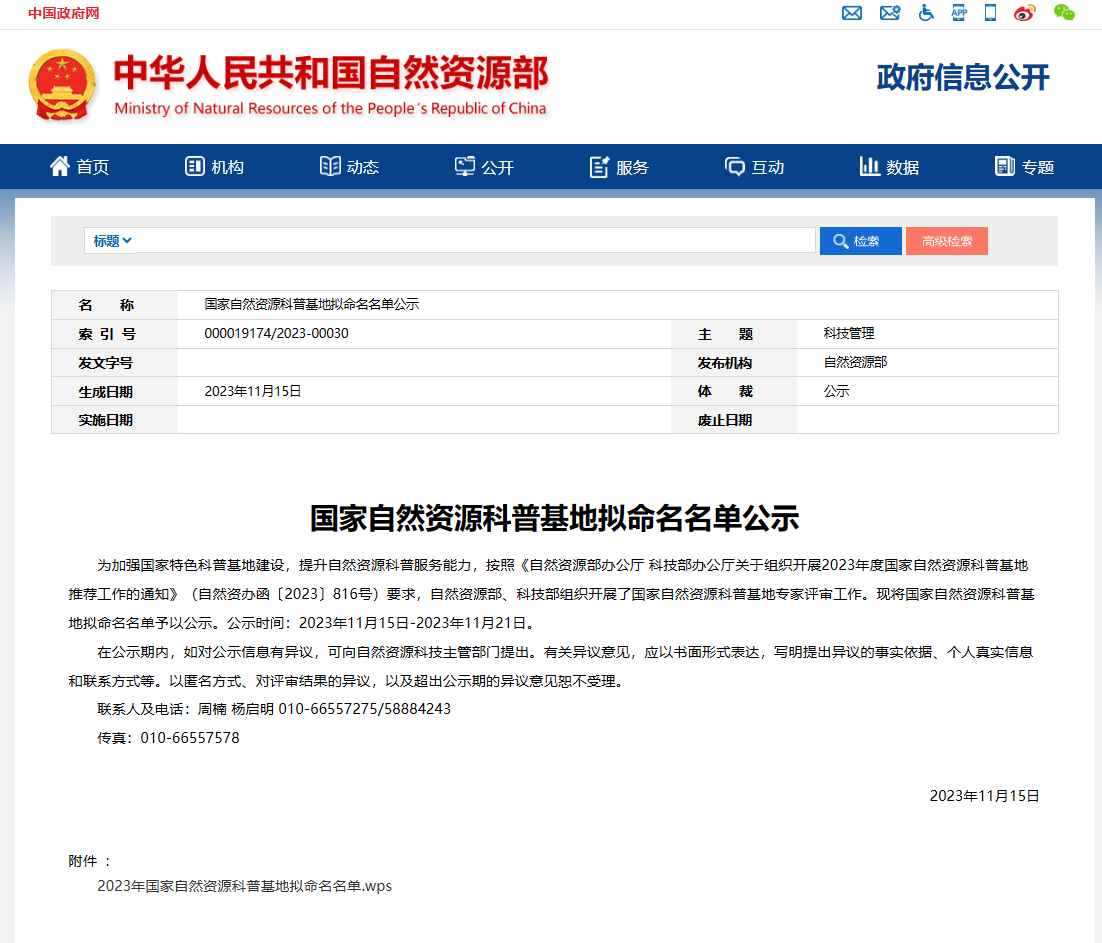This screenshot has width=1102, height=943.
Task: Go to 动态 navigation item
Action: coord(350,167)
